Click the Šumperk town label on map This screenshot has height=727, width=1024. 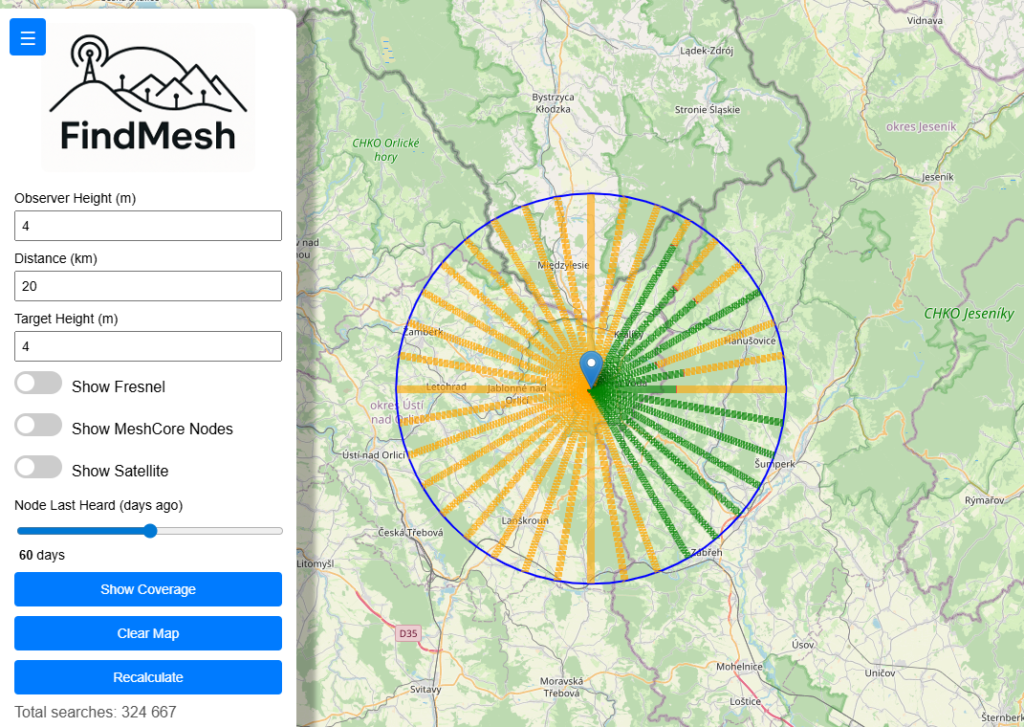(x=774, y=464)
